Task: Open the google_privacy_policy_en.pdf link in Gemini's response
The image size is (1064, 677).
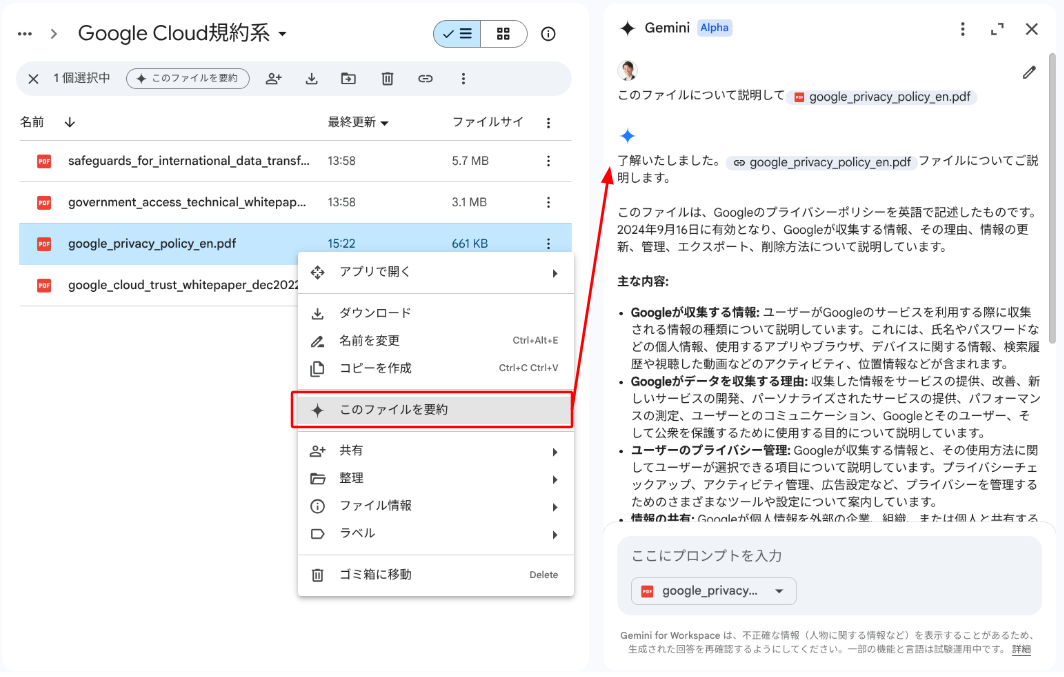Action: pos(822,163)
